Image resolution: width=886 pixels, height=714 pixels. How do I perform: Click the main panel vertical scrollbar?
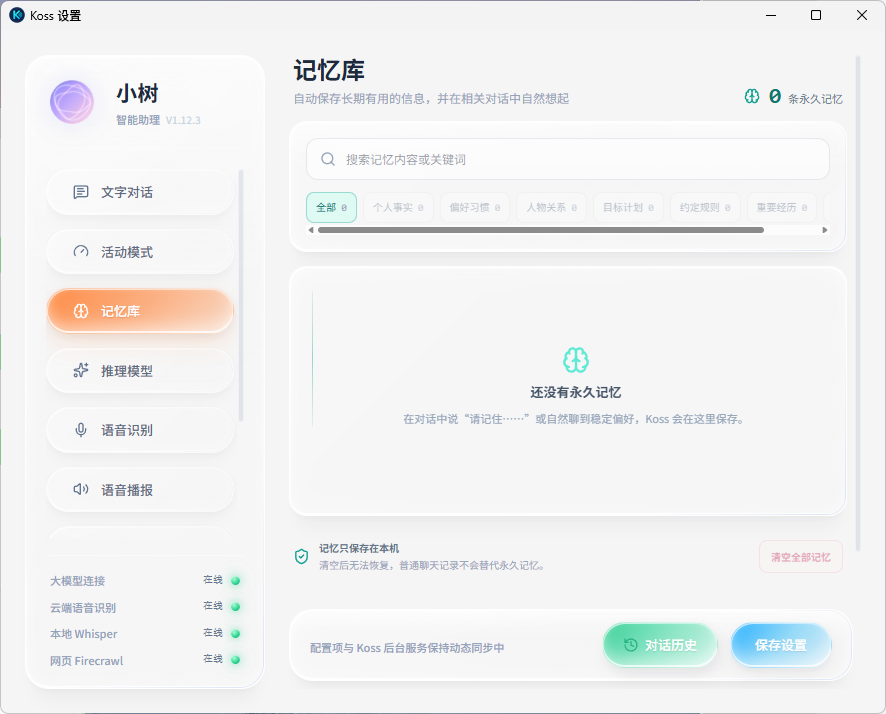coord(858,303)
